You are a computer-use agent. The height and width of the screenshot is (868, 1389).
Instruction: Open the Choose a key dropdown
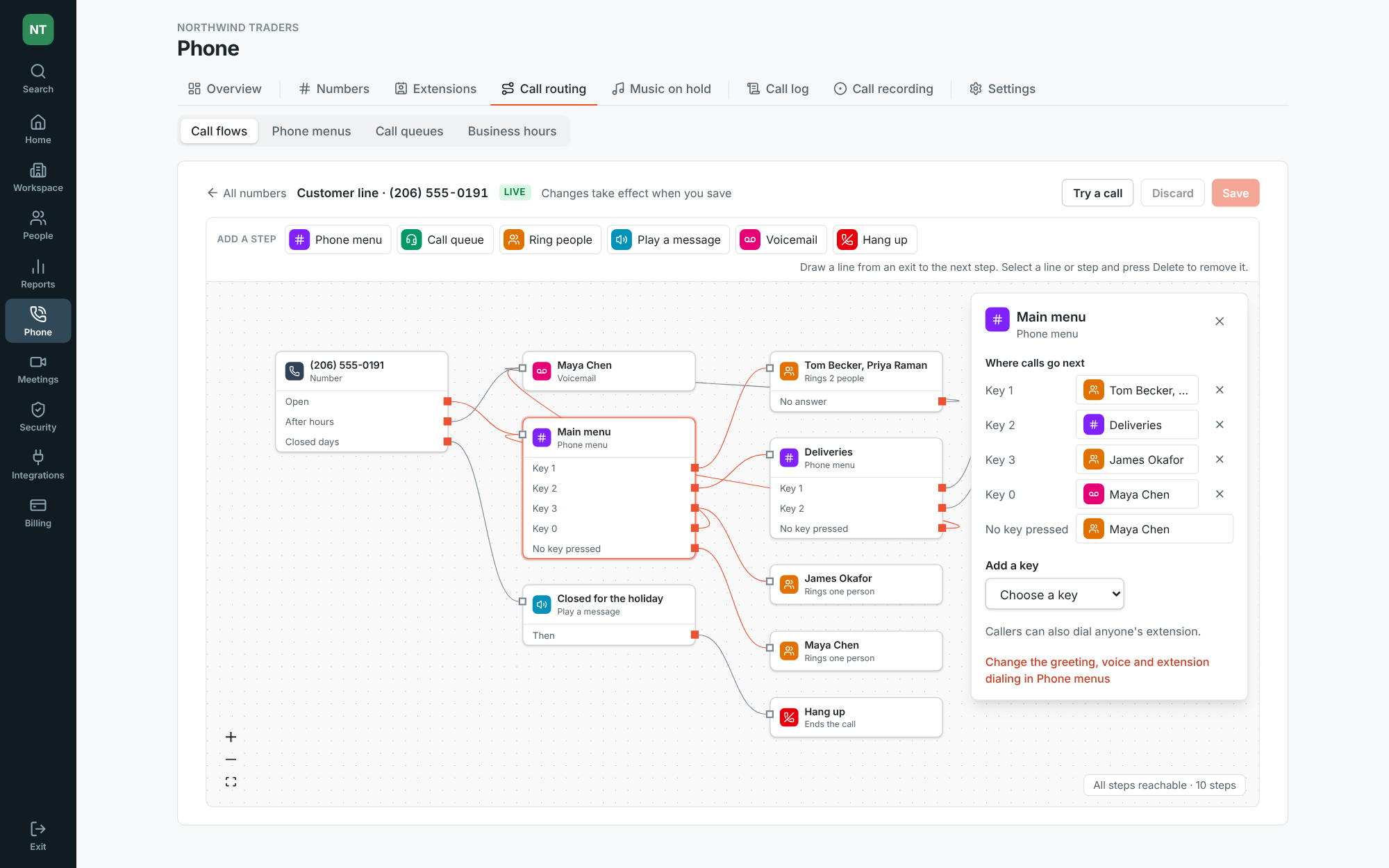click(x=1054, y=594)
